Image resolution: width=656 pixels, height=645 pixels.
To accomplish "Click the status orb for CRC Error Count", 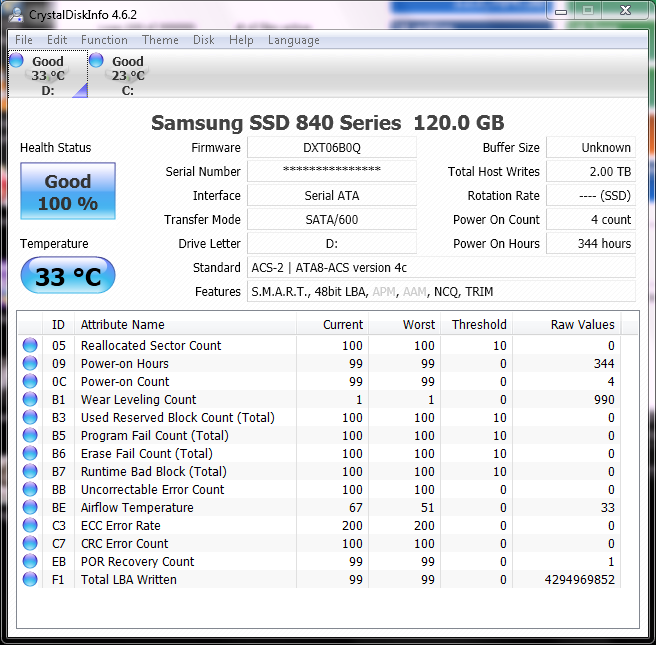I will [x=30, y=543].
